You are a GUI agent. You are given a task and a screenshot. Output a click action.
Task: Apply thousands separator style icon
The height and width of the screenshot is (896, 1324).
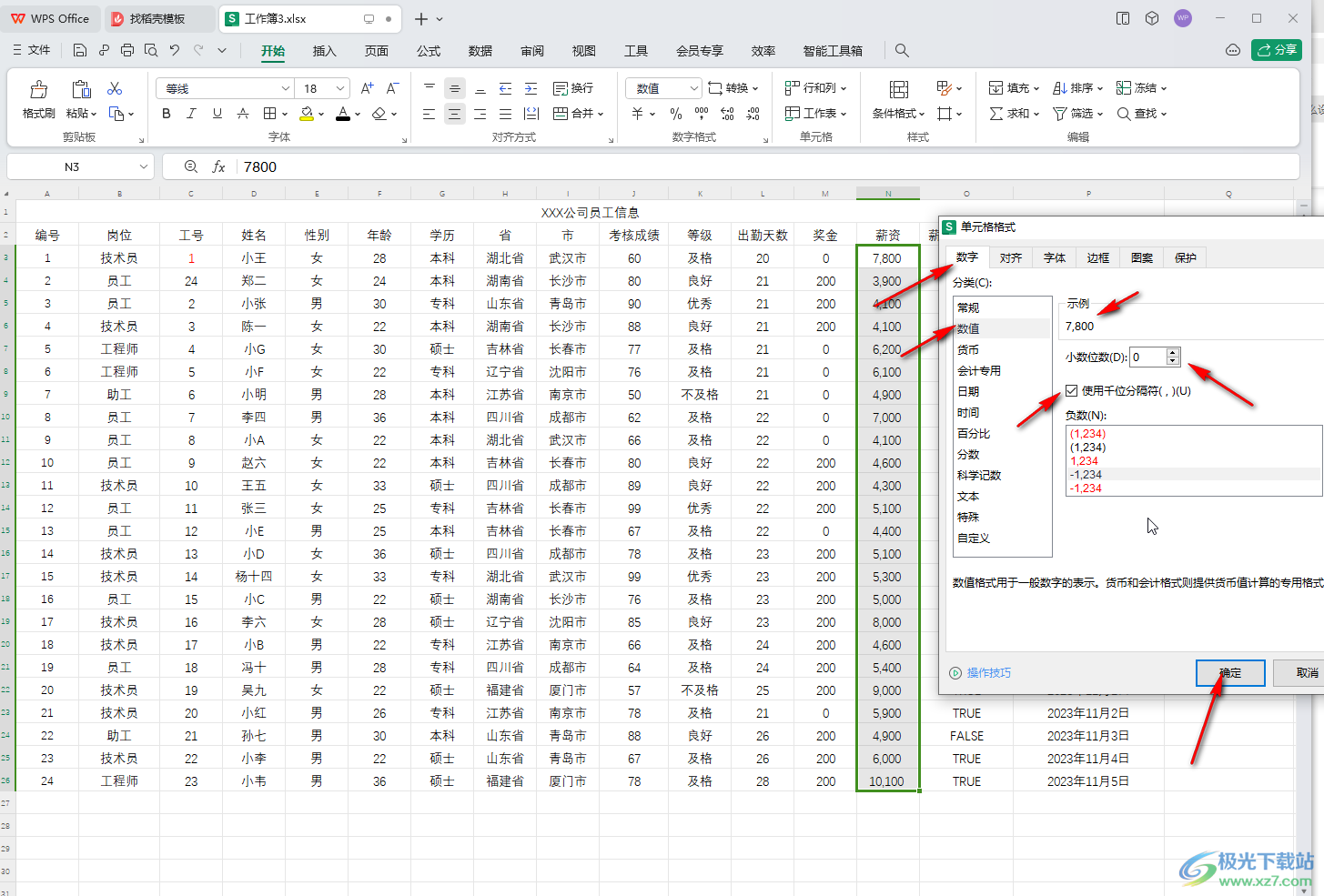point(702,114)
